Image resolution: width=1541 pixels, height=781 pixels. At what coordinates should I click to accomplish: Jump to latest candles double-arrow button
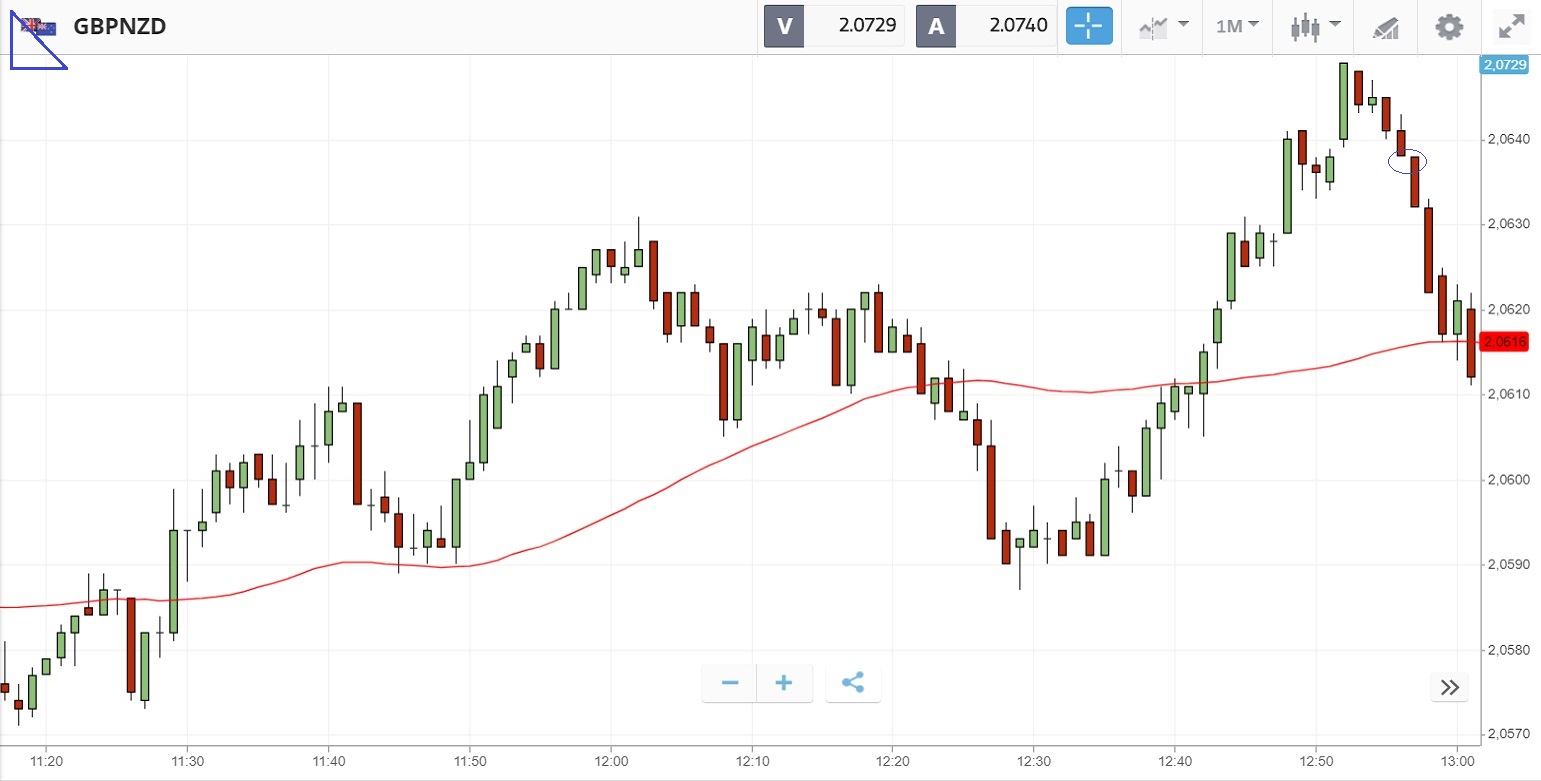coord(1450,687)
